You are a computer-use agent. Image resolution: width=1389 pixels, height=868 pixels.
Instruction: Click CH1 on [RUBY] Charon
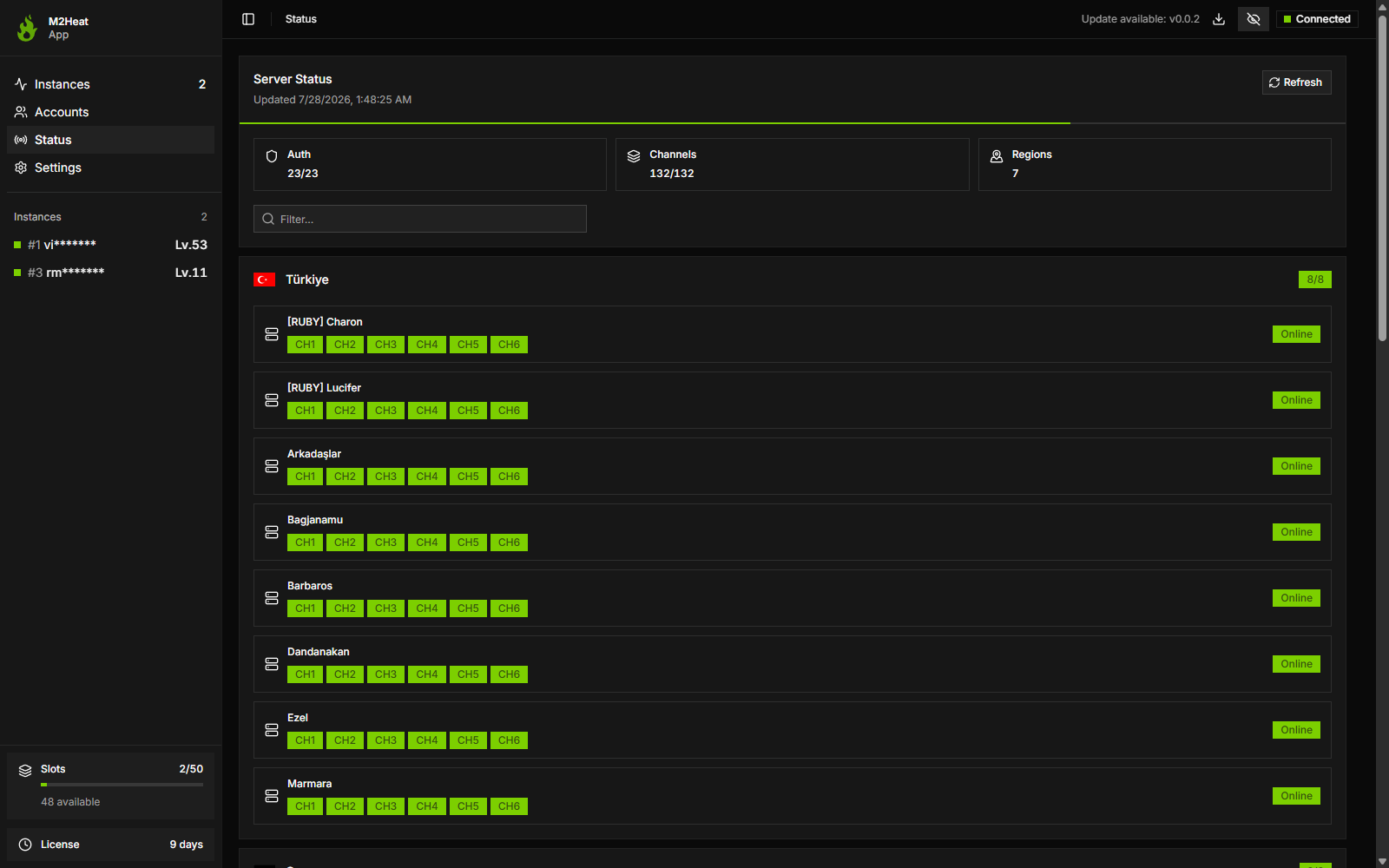305,345
